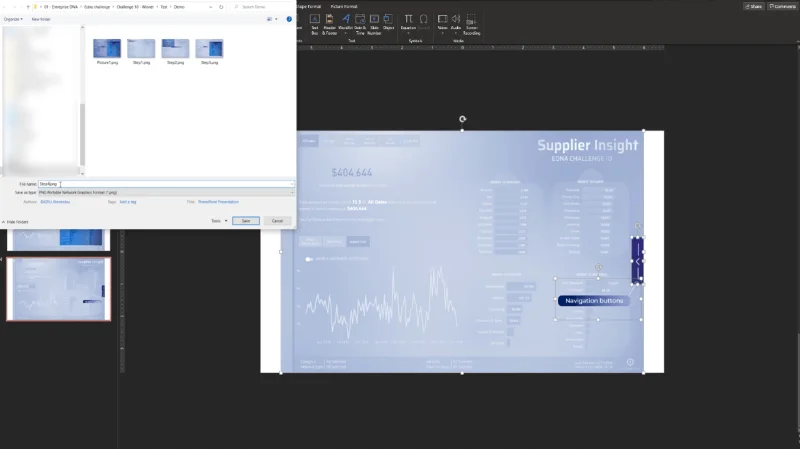Open the Shape Format tab
Viewport: 800px width, 449px height.
[308, 7]
